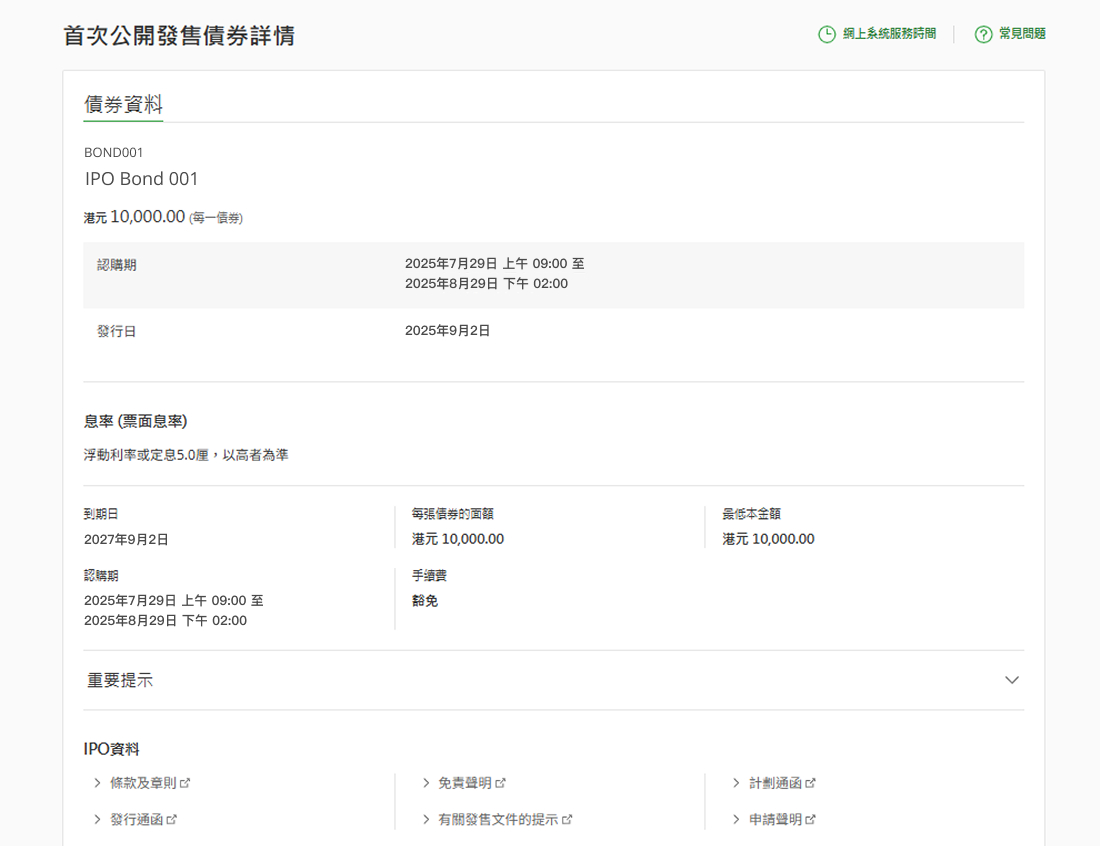The height and width of the screenshot is (846, 1100).
Task: Select the 債券資料 tab
Action: click(x=123, y=105)
